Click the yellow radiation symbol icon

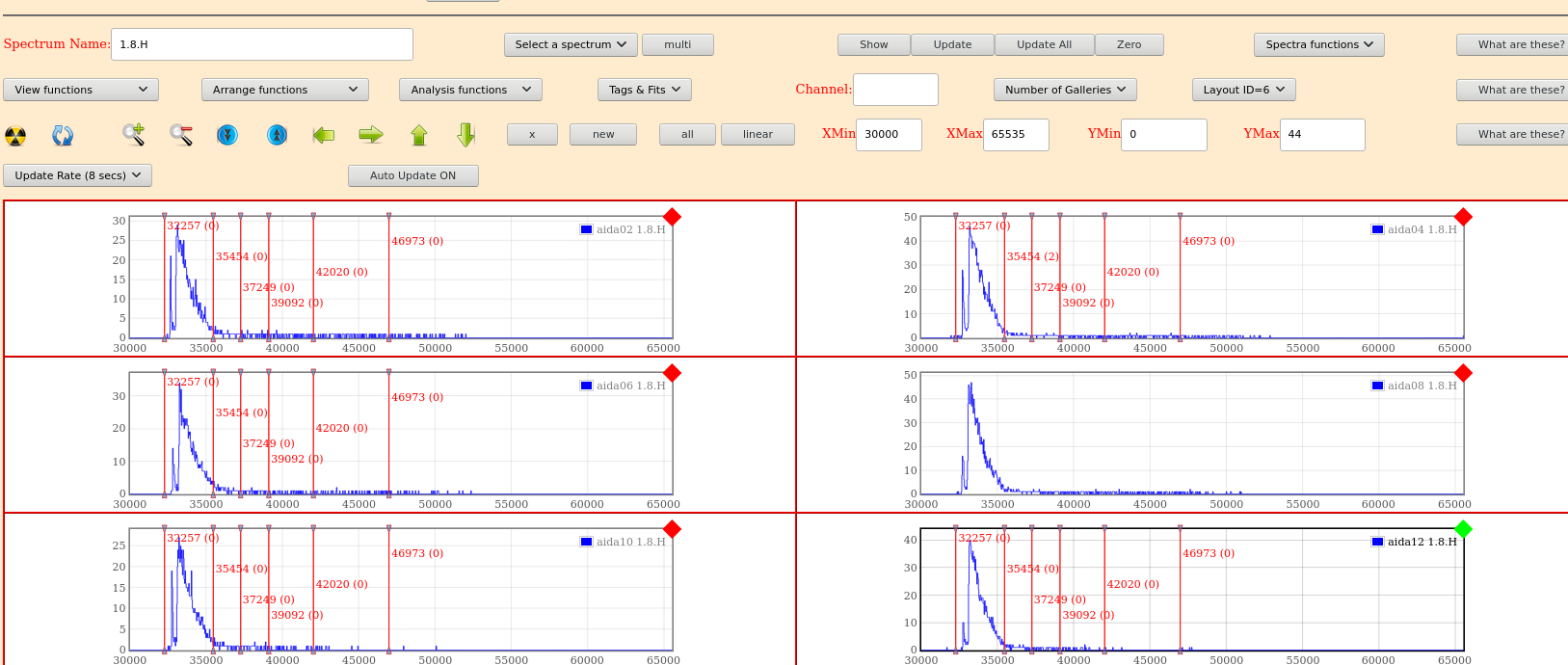pyautogui.click(x=15, y=136)
